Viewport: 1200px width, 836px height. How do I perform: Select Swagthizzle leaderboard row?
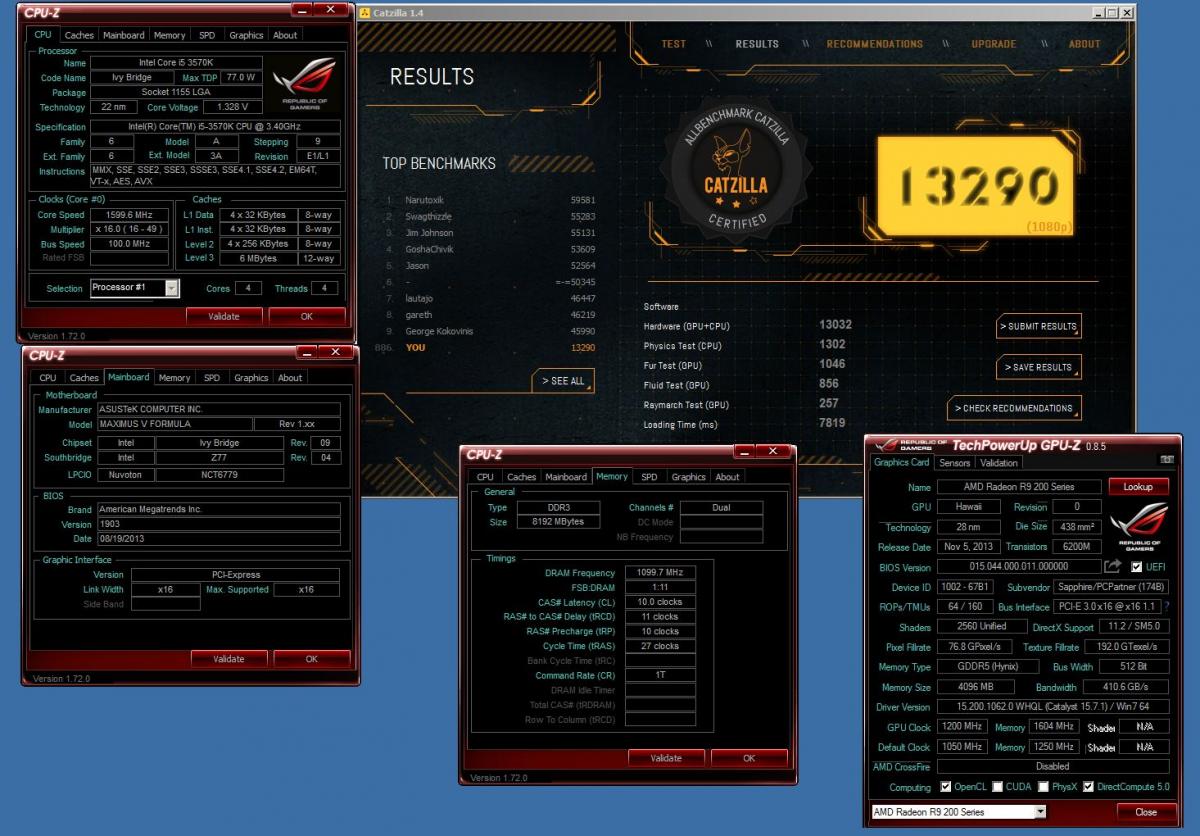click(x=490, y=216)
